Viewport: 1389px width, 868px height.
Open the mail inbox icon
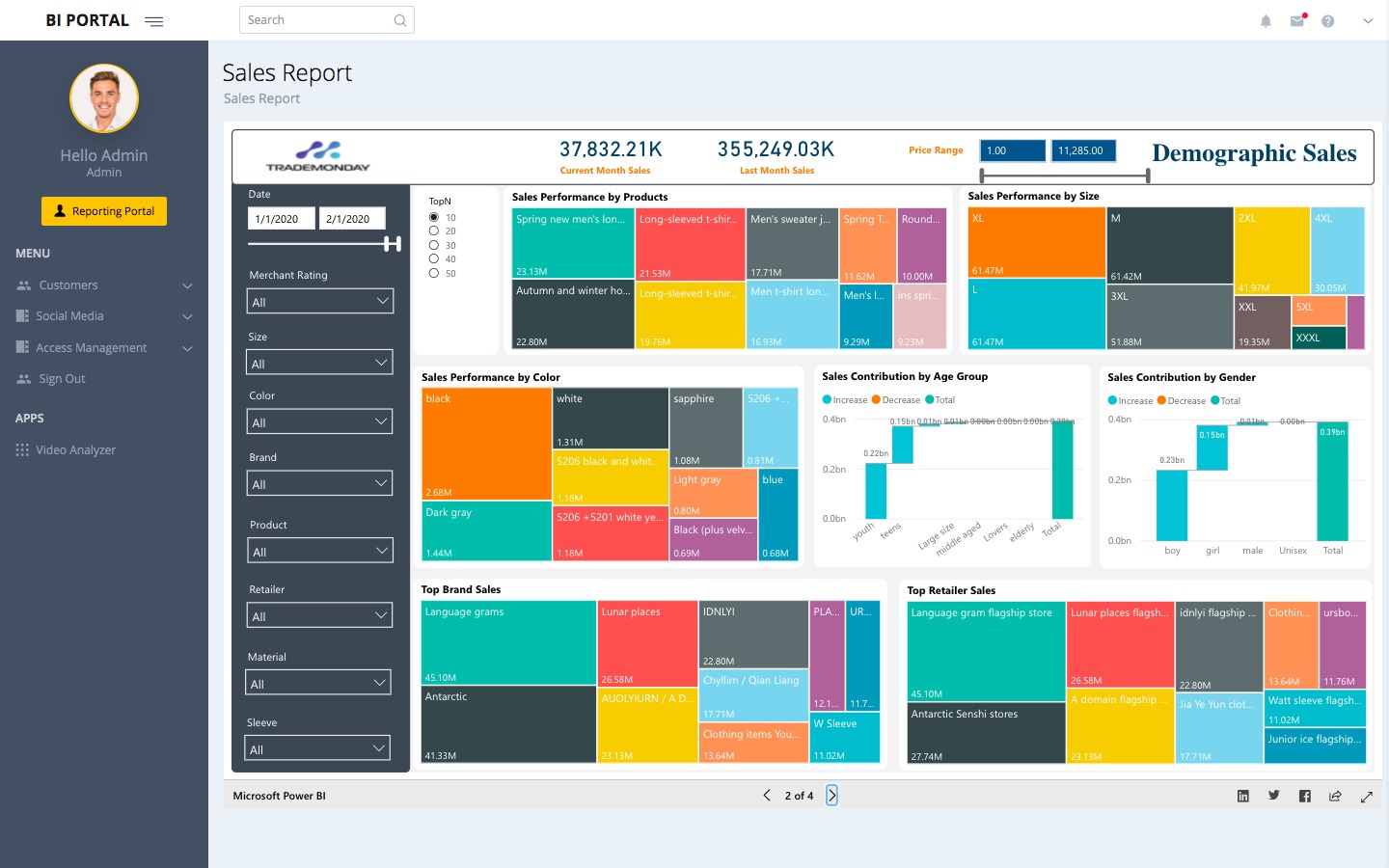tap(1297, 21)
